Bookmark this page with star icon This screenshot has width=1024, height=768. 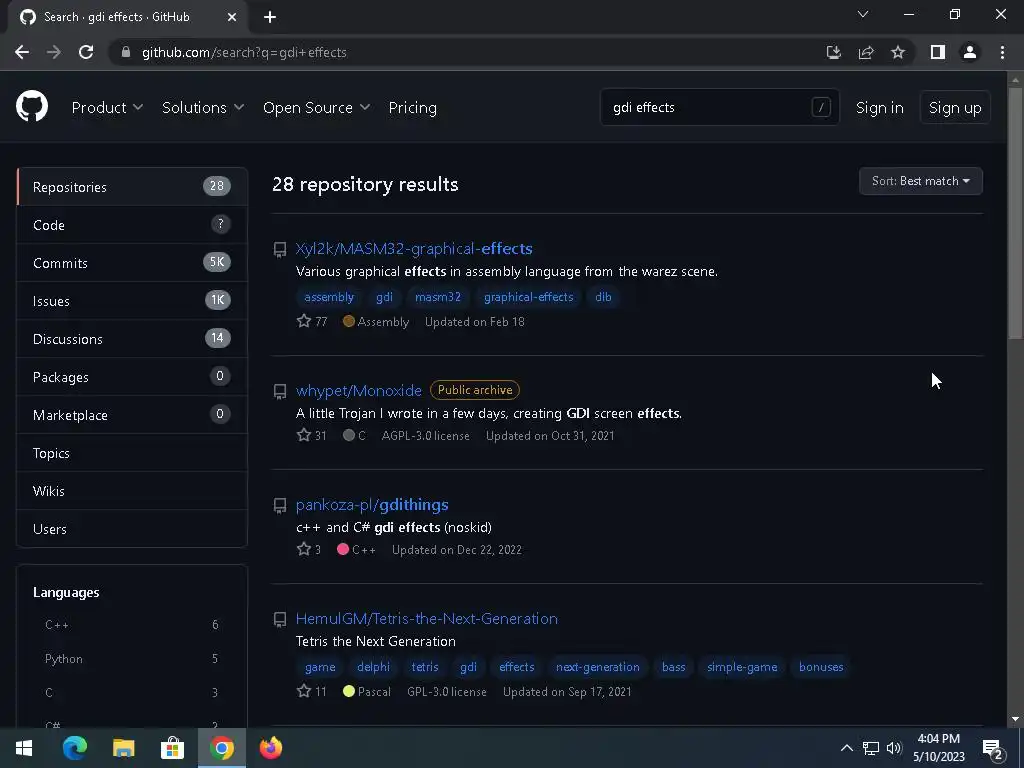click(898, 52)
